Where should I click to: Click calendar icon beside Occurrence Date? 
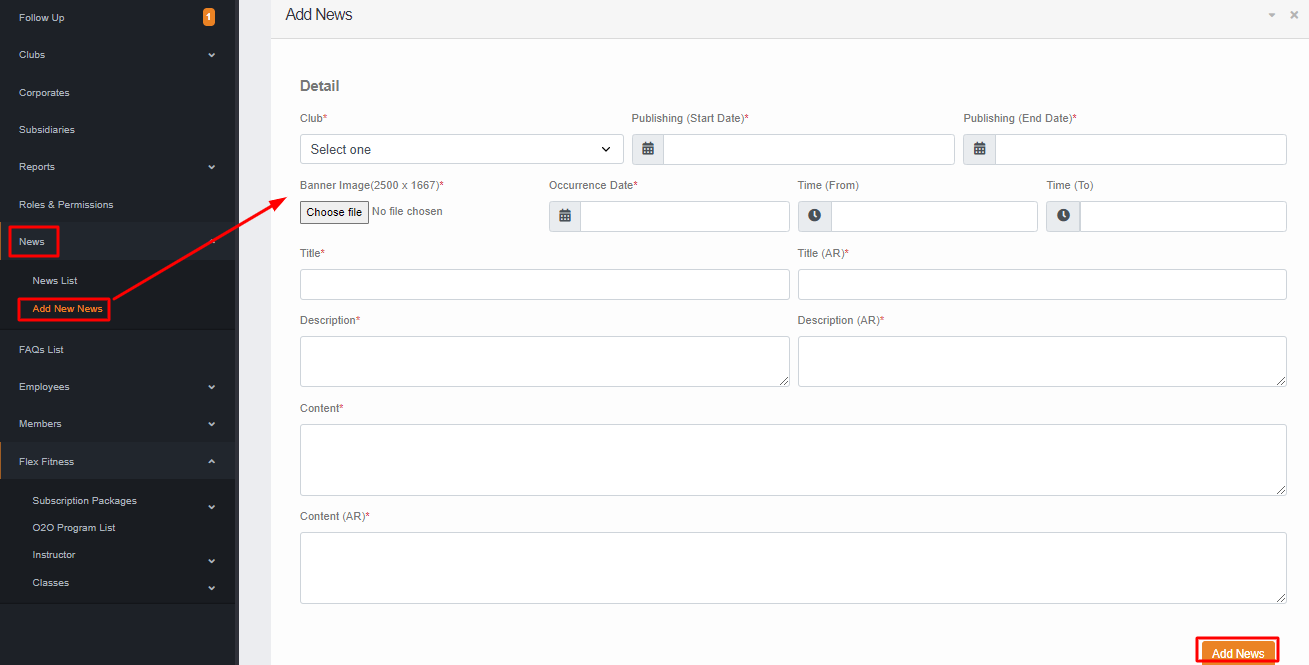[x=565, y=216]
